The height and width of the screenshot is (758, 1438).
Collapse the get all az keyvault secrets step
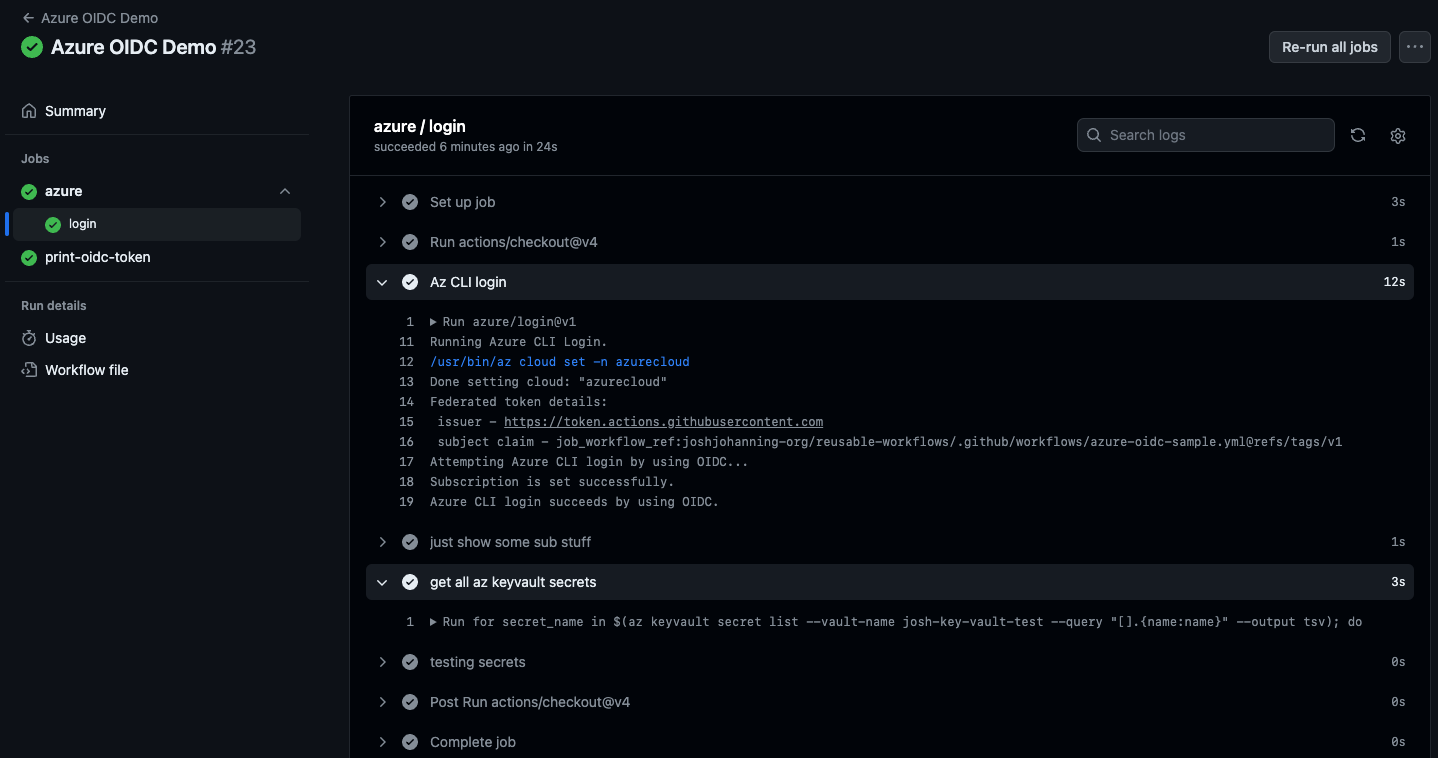coord(382,582)
